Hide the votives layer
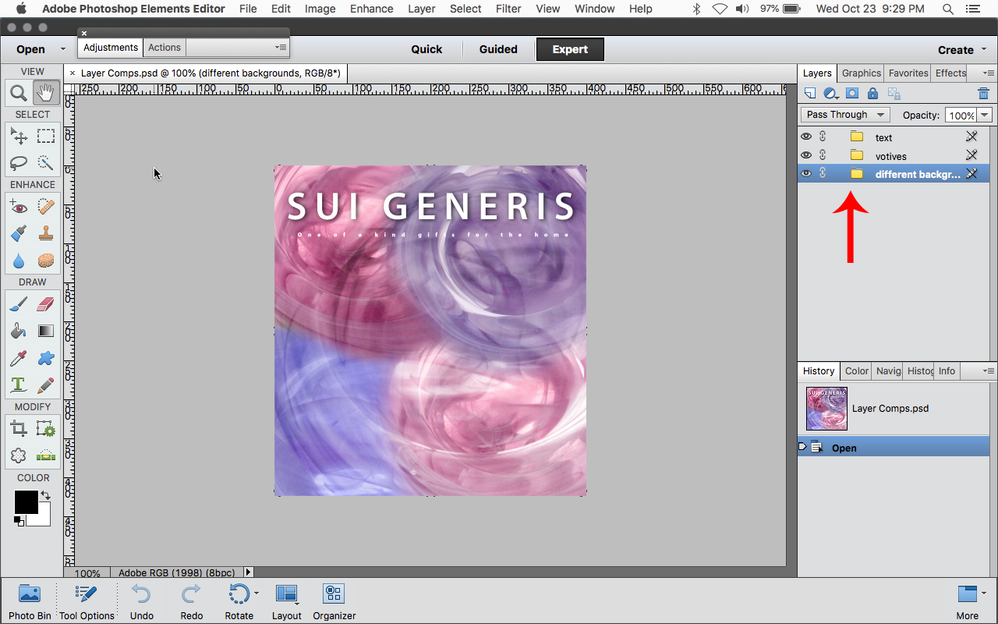The height and width of the screenshot is (624, 998). tap(806, 155)
